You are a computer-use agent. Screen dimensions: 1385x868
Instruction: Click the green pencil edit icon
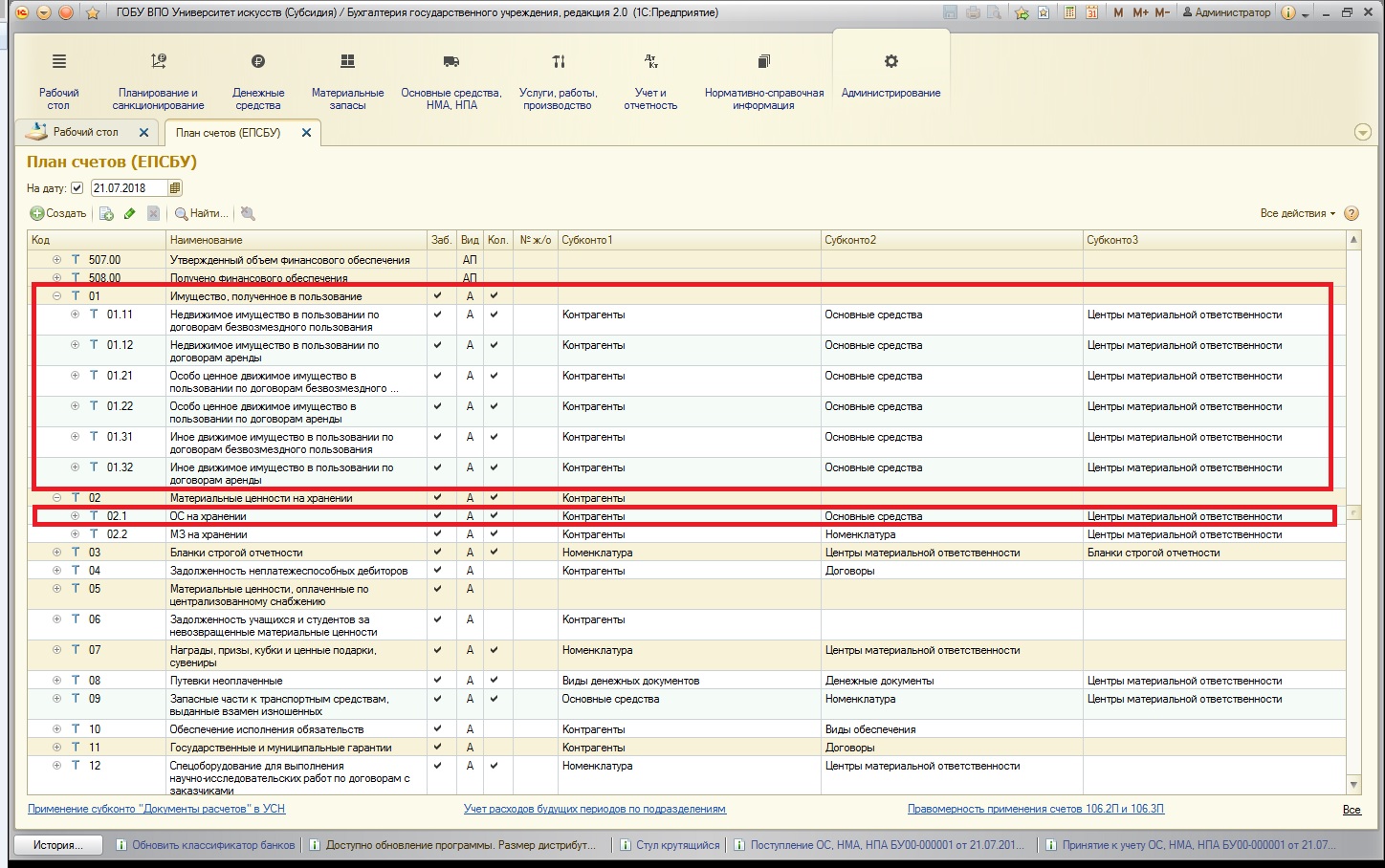[x=129, y=214]
